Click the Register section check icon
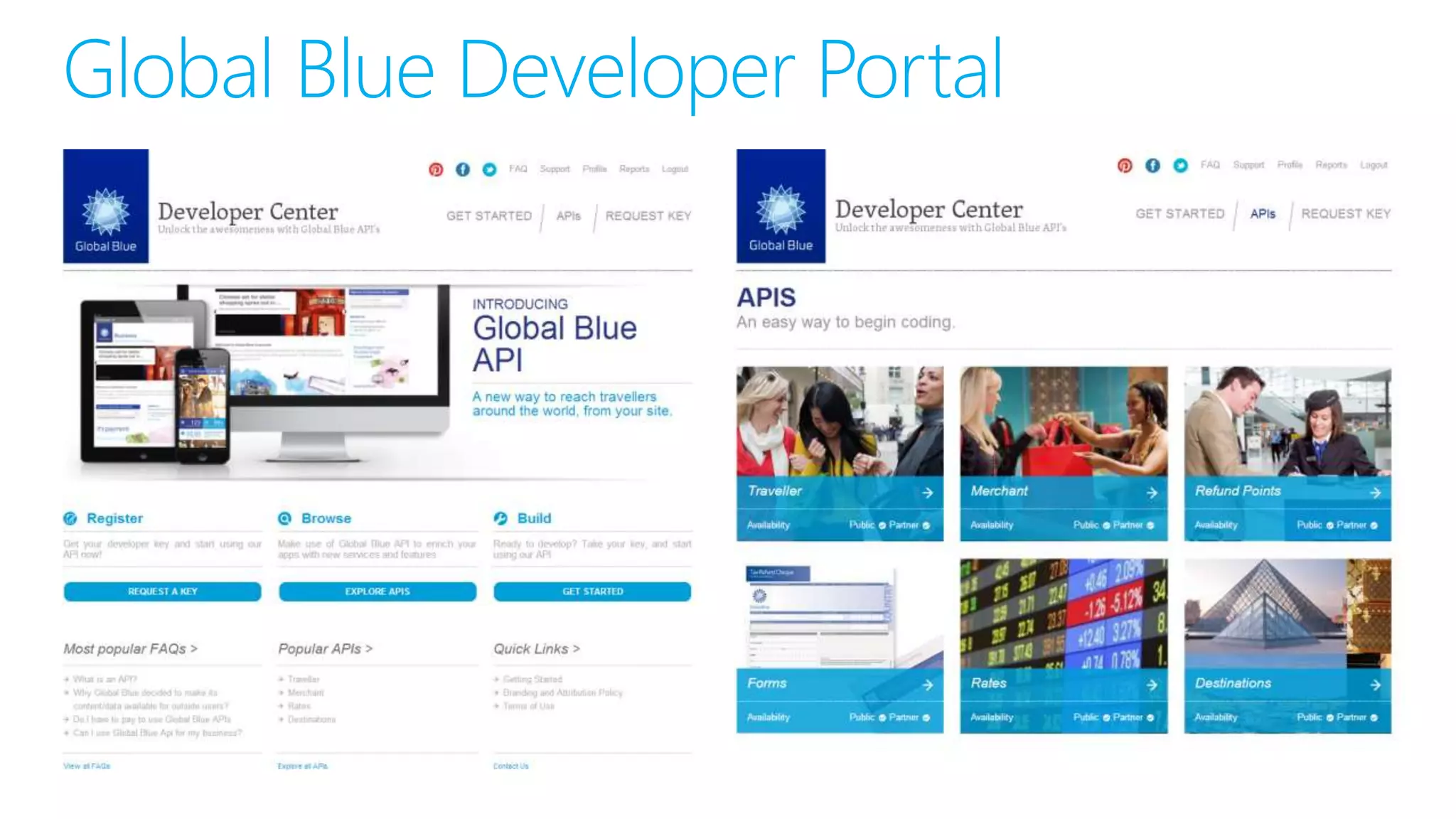 [x=70, y=518]
